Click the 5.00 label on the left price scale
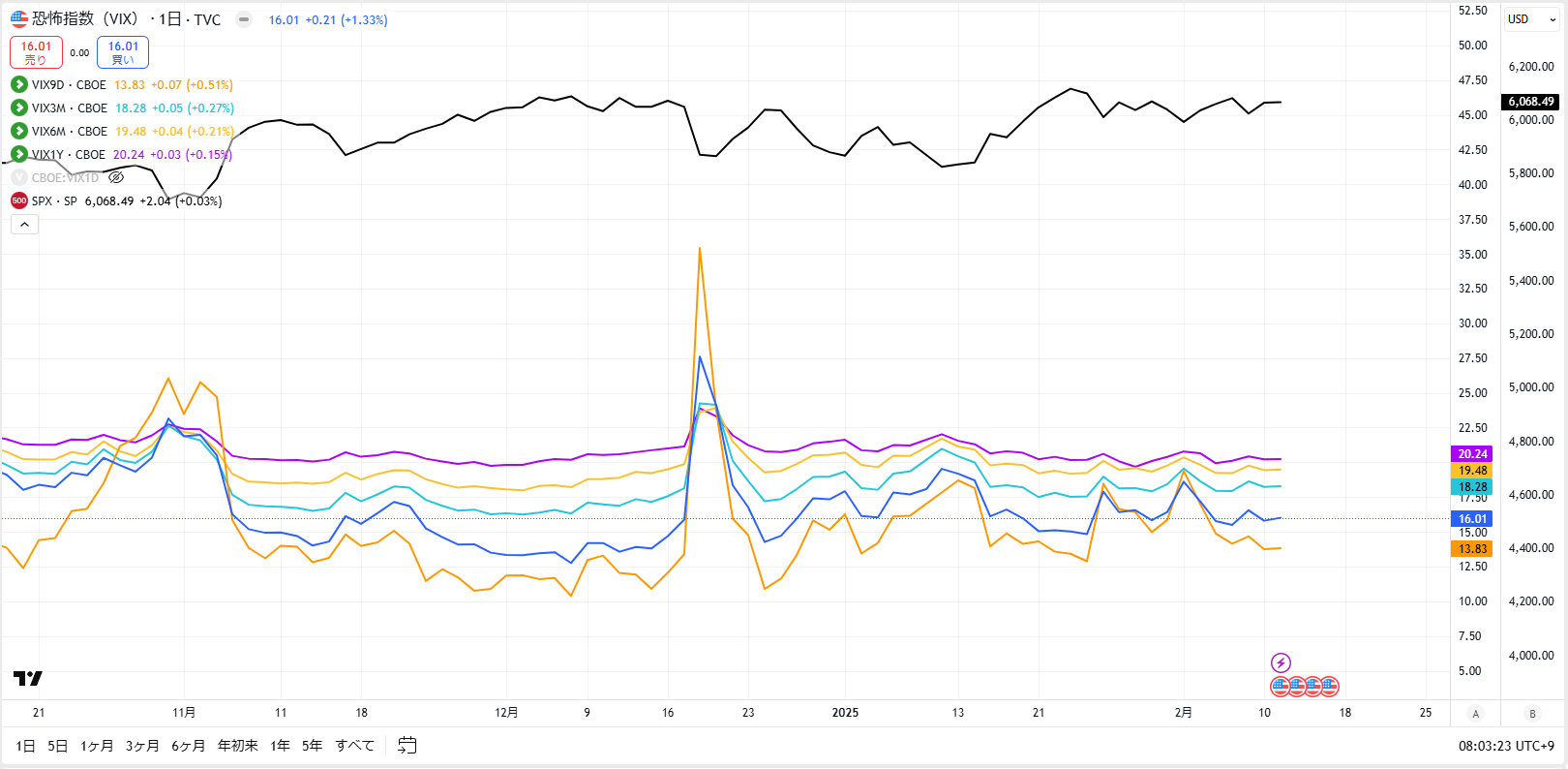The height and width of the screenshot is (769, 1568). pos(1470,671)
